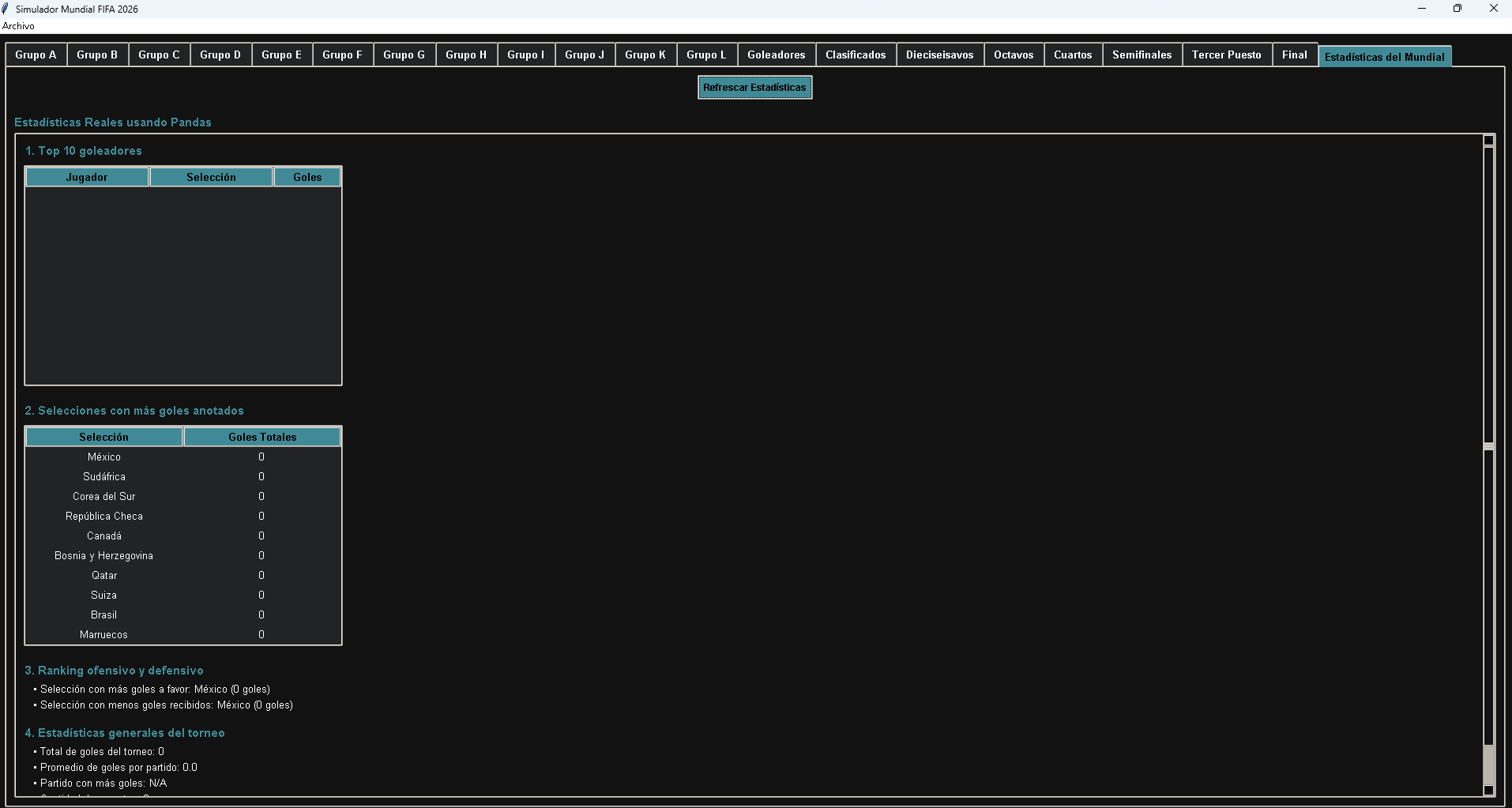Select the República Checa row
Screen dimensions: 1512x808
point(183,516)
